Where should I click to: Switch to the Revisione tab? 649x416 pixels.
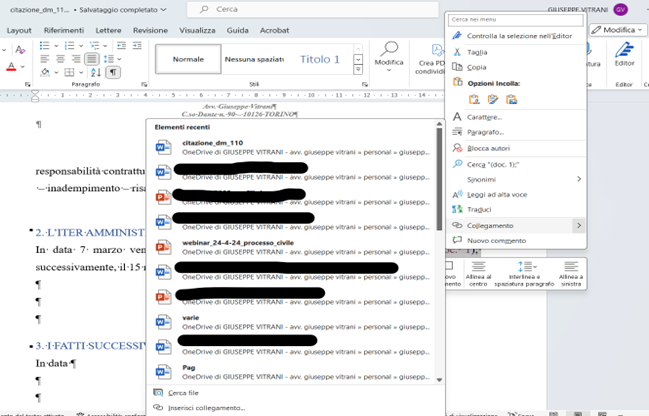[x=150, y=30]
